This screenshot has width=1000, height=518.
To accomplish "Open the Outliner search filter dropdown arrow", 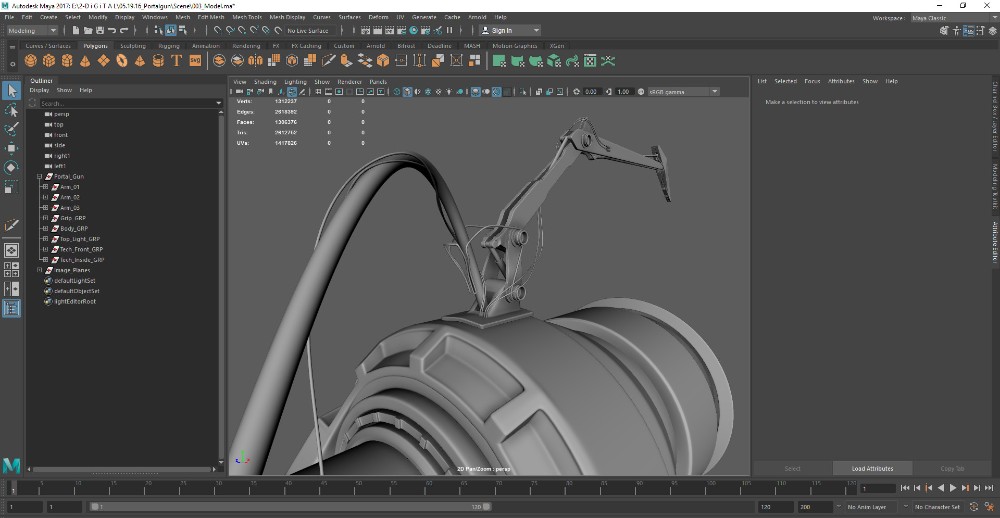I will tap(219, 103).
